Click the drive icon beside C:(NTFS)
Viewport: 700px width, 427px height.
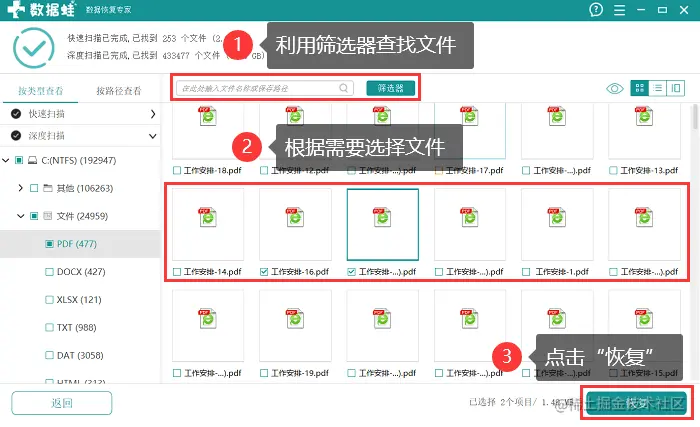[33, 160]
